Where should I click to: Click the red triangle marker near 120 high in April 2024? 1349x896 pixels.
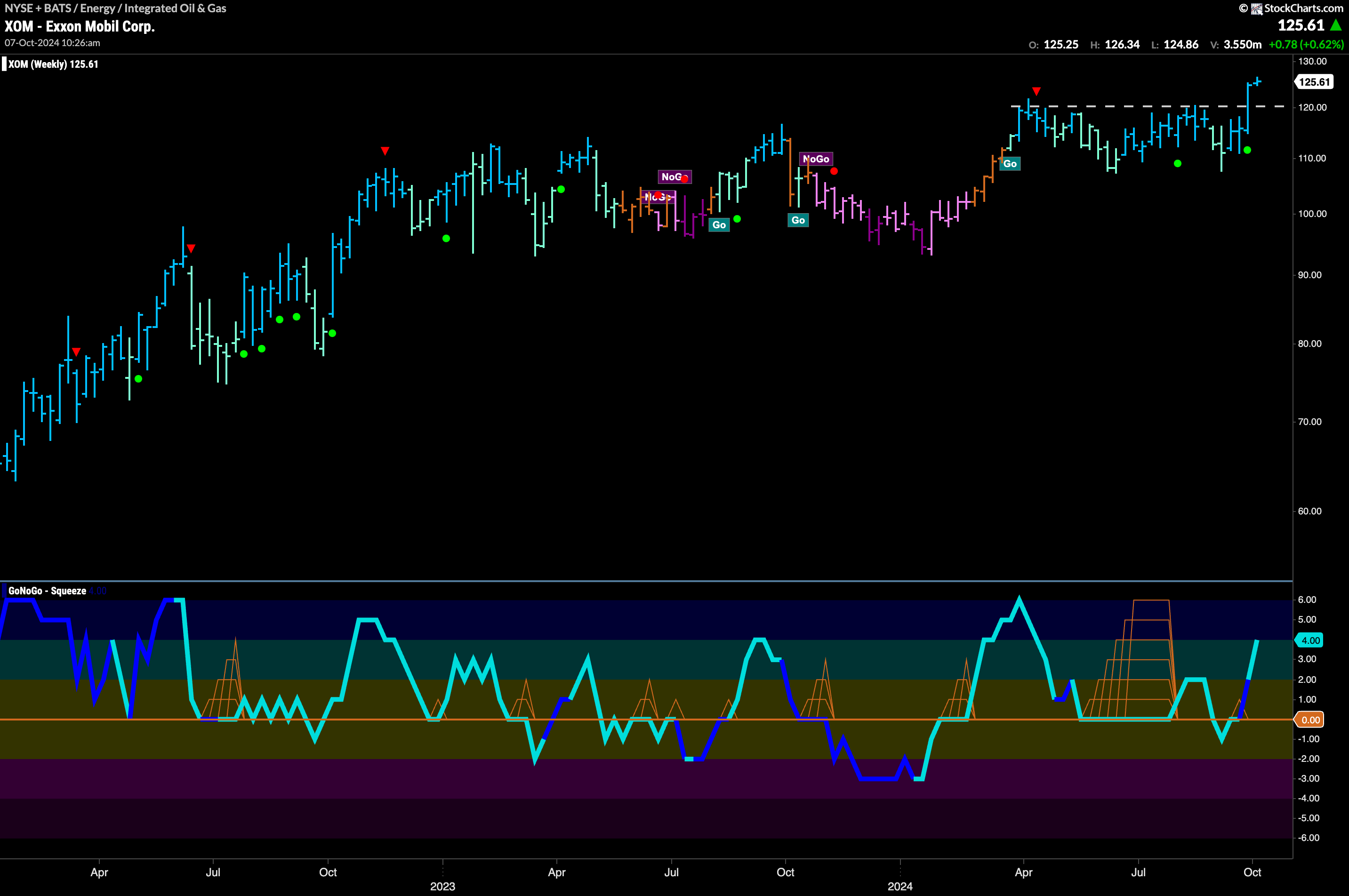(x=1036, y=91)
